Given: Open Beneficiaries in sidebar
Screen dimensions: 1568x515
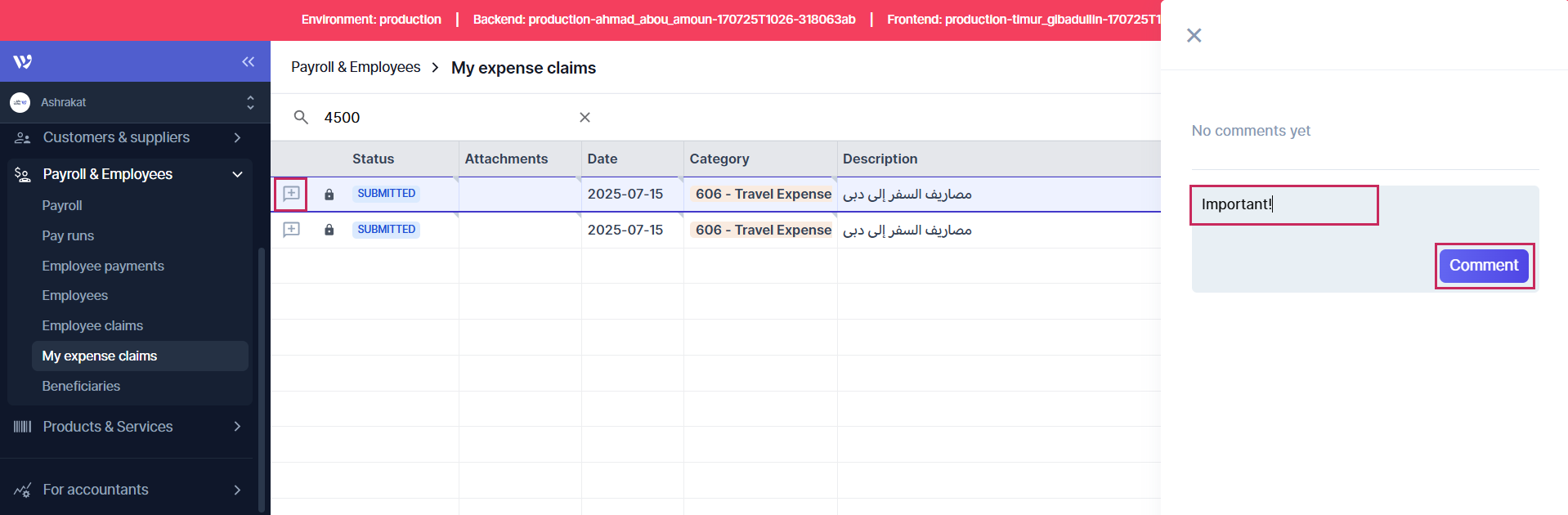Looking at the screenshot, I should (x=81, y=386).
